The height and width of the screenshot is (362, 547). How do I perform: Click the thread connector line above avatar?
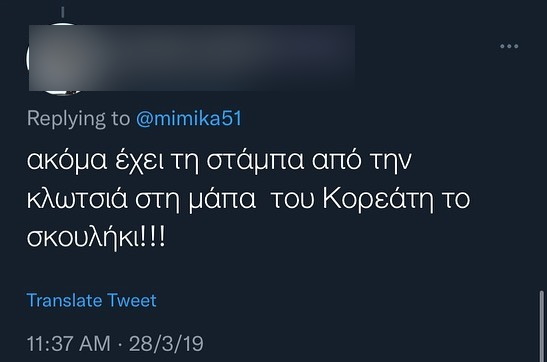click(63, 12)
